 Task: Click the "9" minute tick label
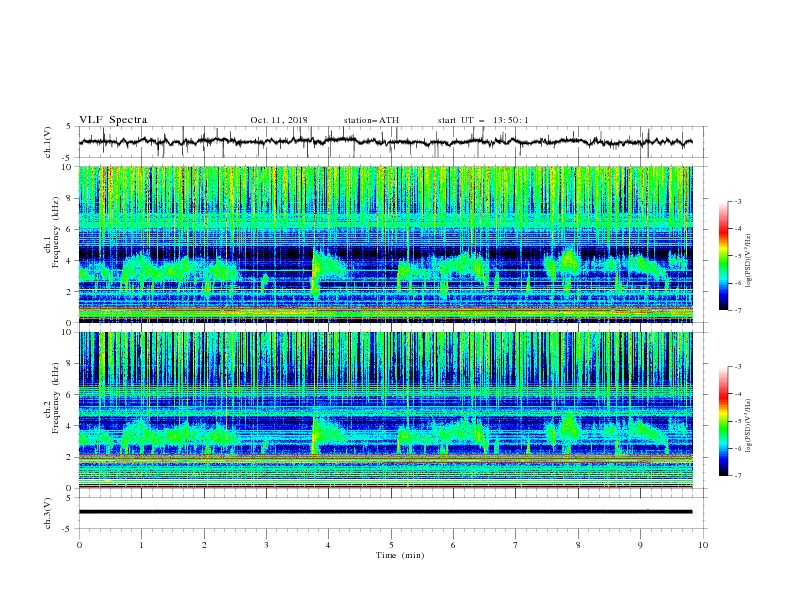pos(640,545)
